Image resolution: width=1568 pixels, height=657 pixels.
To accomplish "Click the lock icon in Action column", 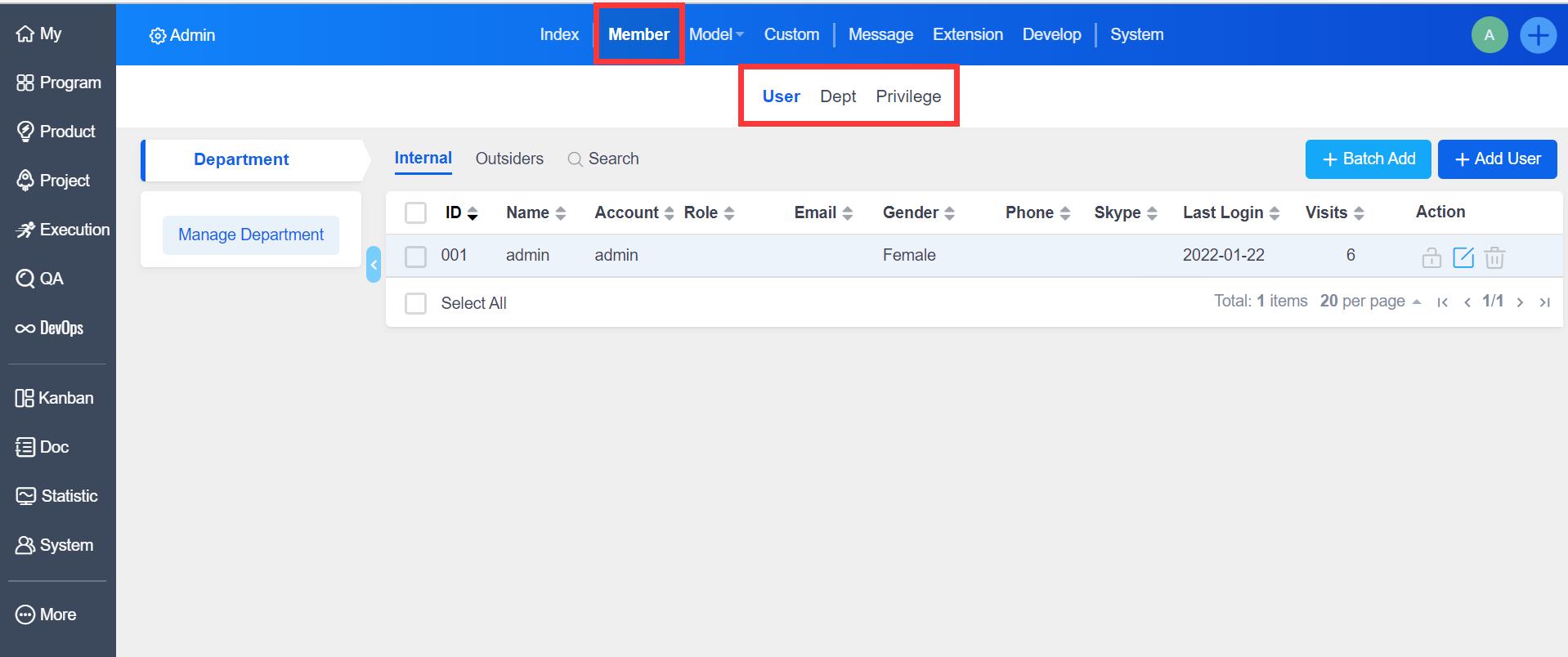I will [x=1431, y=257].
